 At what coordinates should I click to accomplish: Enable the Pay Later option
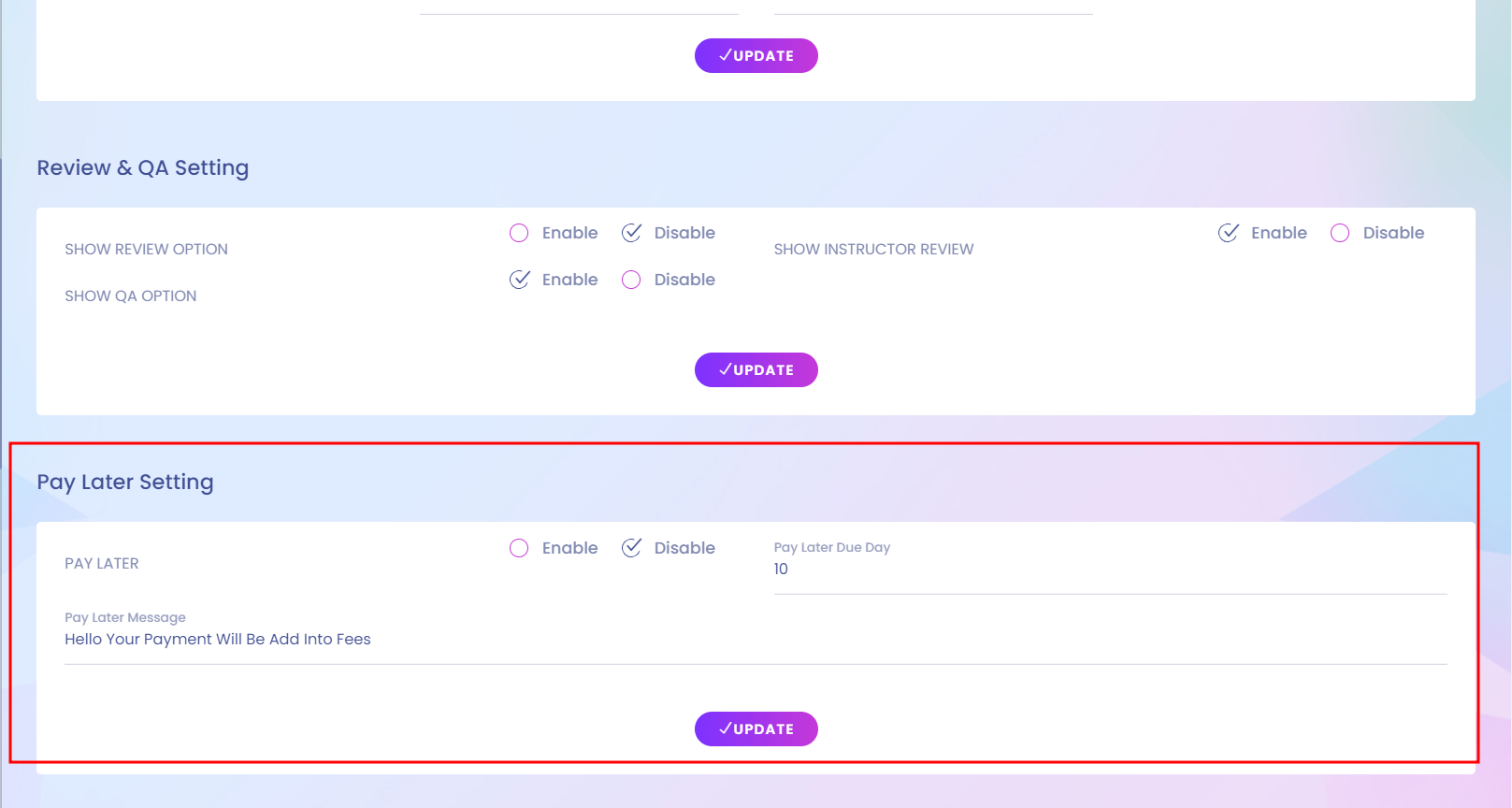click(x=520, y=548)
